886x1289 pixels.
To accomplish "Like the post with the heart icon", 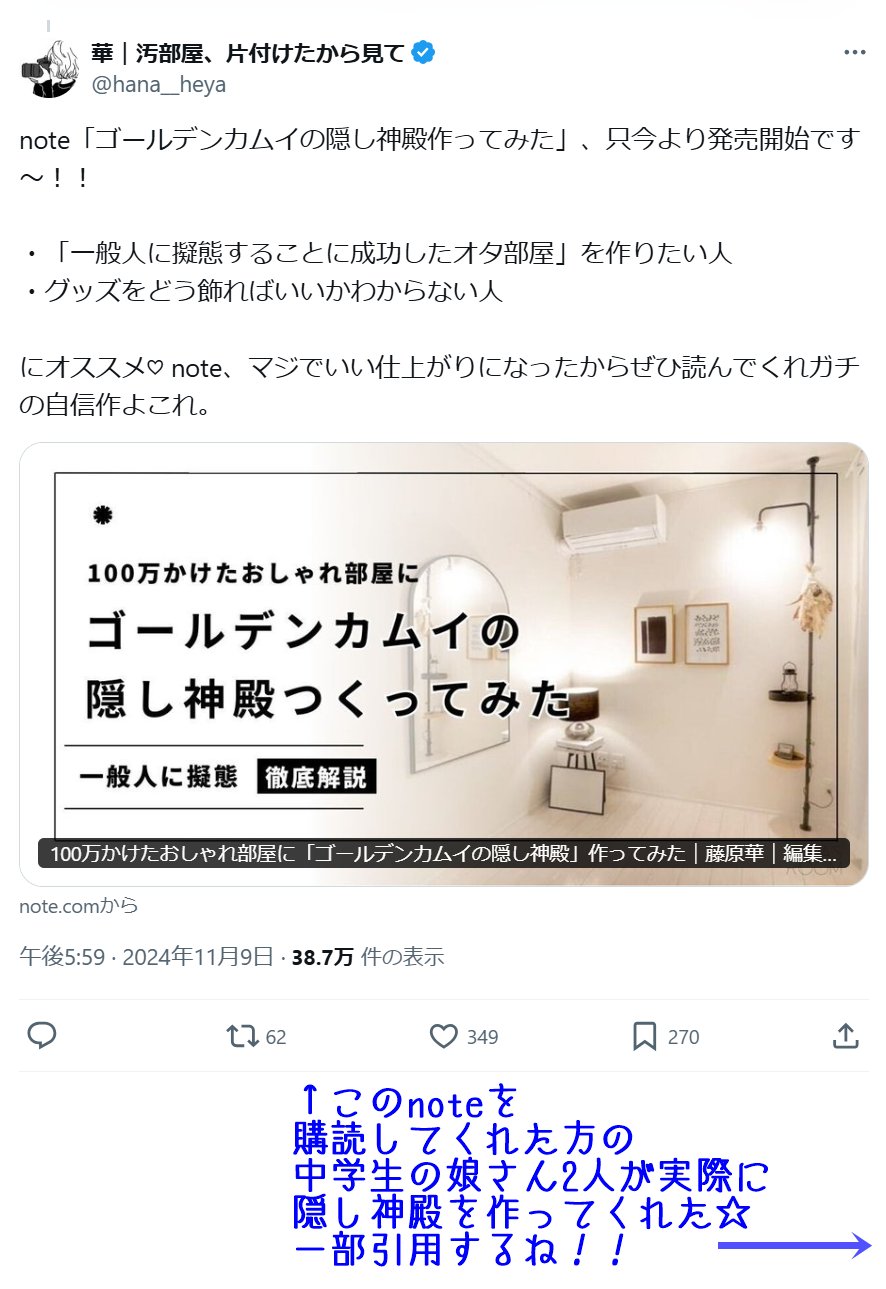I will tap(443, 1036).
